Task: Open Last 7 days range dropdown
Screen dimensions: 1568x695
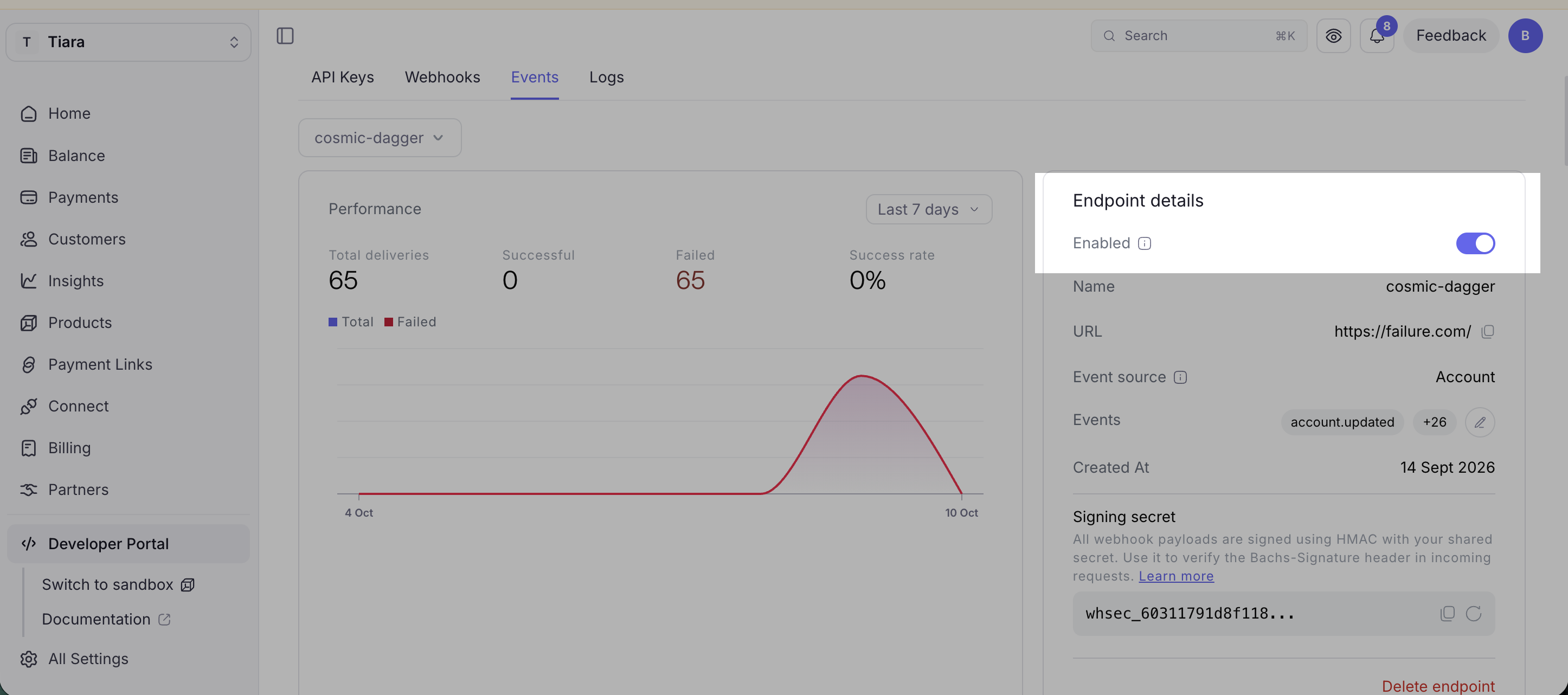Action: [x=929, y=209]
